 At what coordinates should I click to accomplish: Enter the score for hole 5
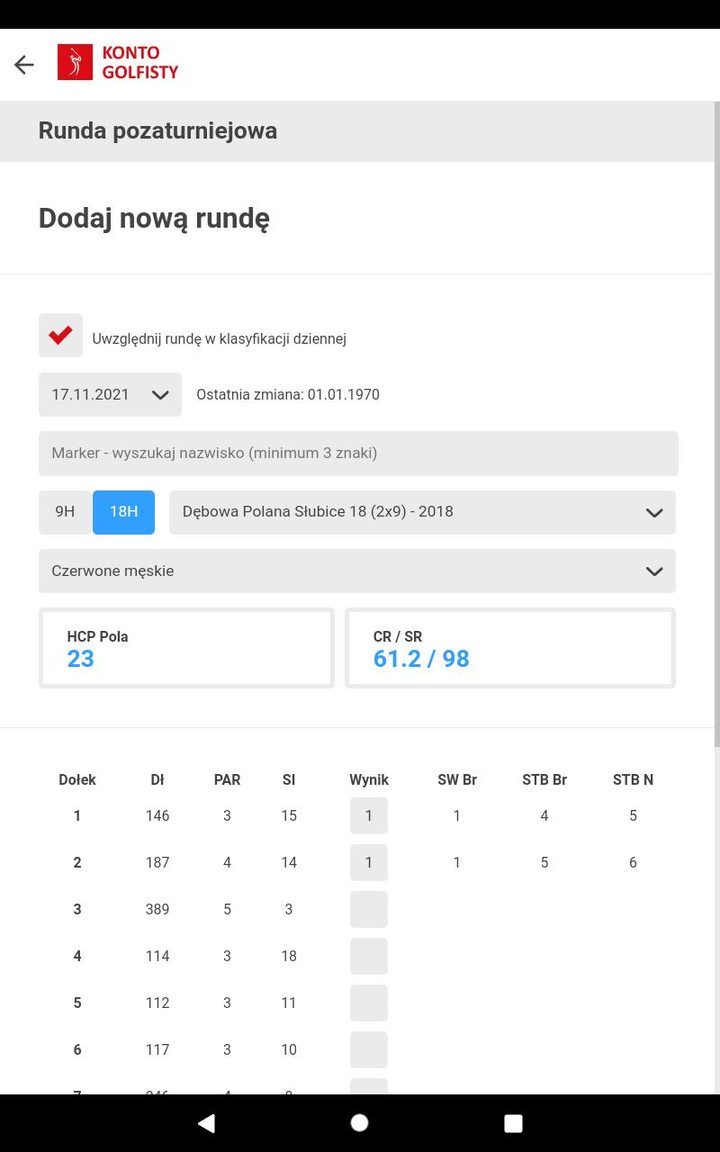click(x=368, y=1003)
